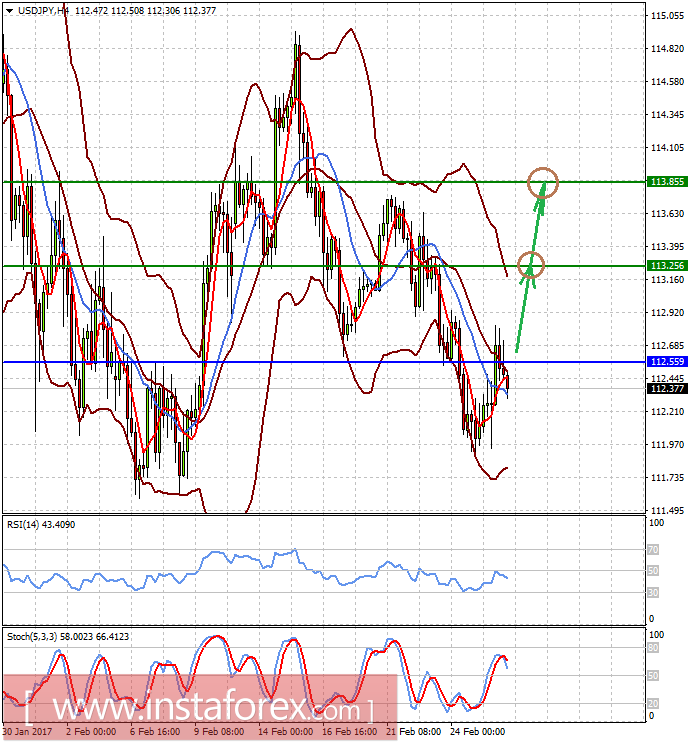Click the black 112.377 current price tag
Viewport: 688px width, 743px height.
click(x=667, y=389)
